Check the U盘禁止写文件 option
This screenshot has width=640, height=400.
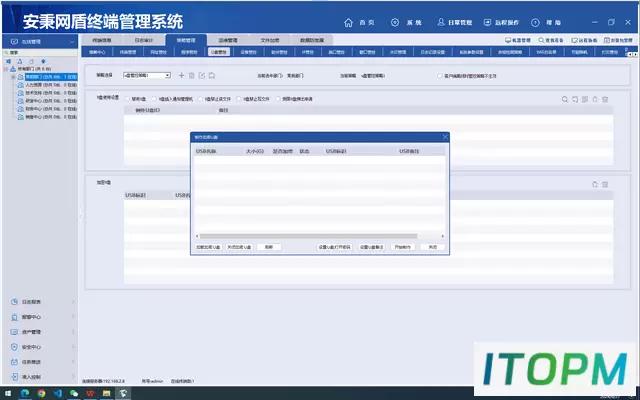pyautogui.click(x=239, y=99)
